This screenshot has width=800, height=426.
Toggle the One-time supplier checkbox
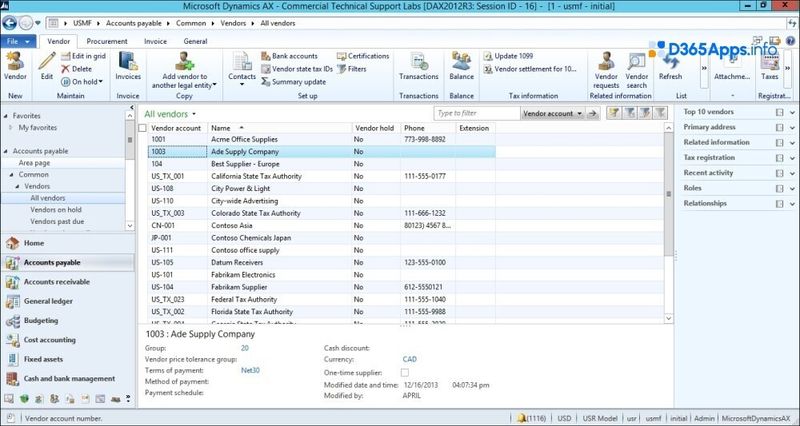click(405, 372)
